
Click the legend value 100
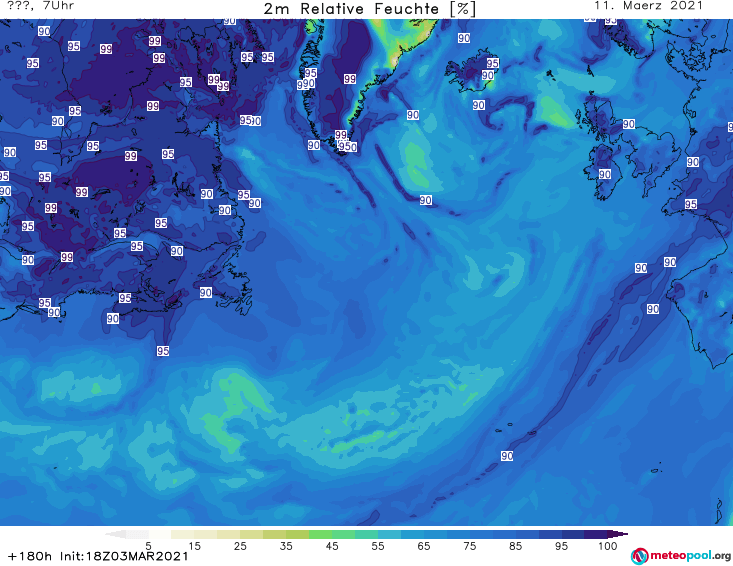point(608,546)
